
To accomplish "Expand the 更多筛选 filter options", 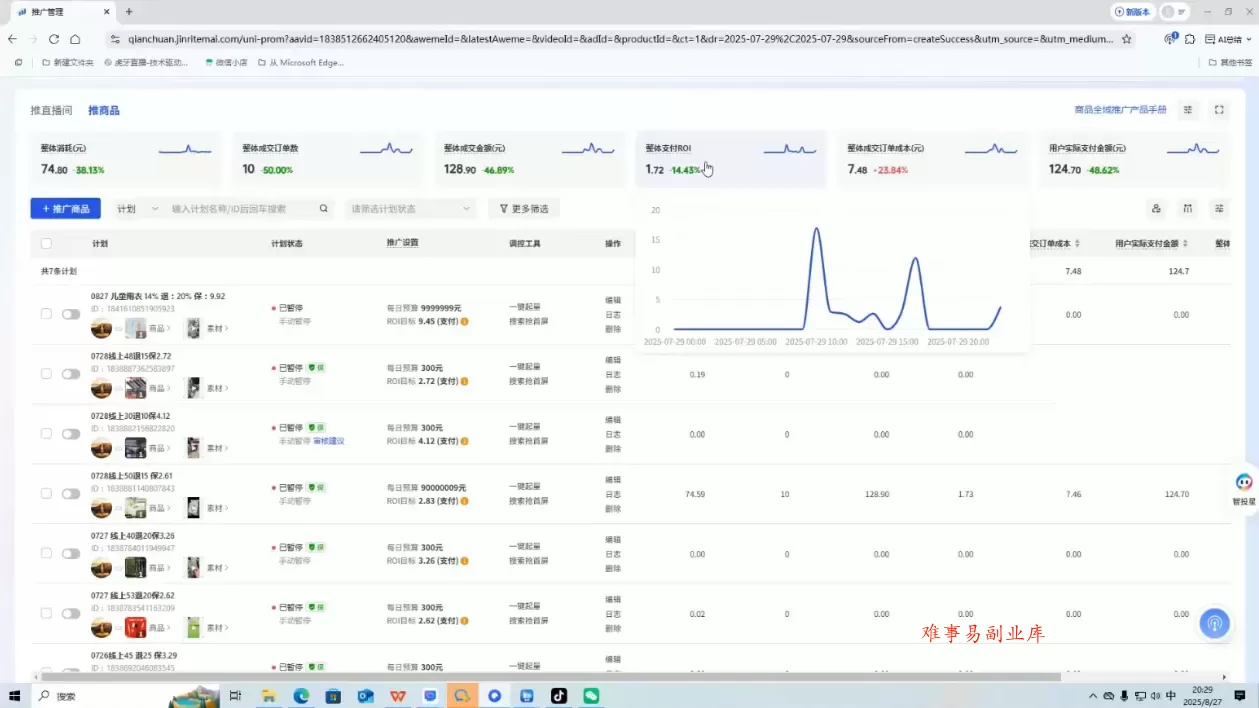I will pyautogui.click(x=524, y=209).
